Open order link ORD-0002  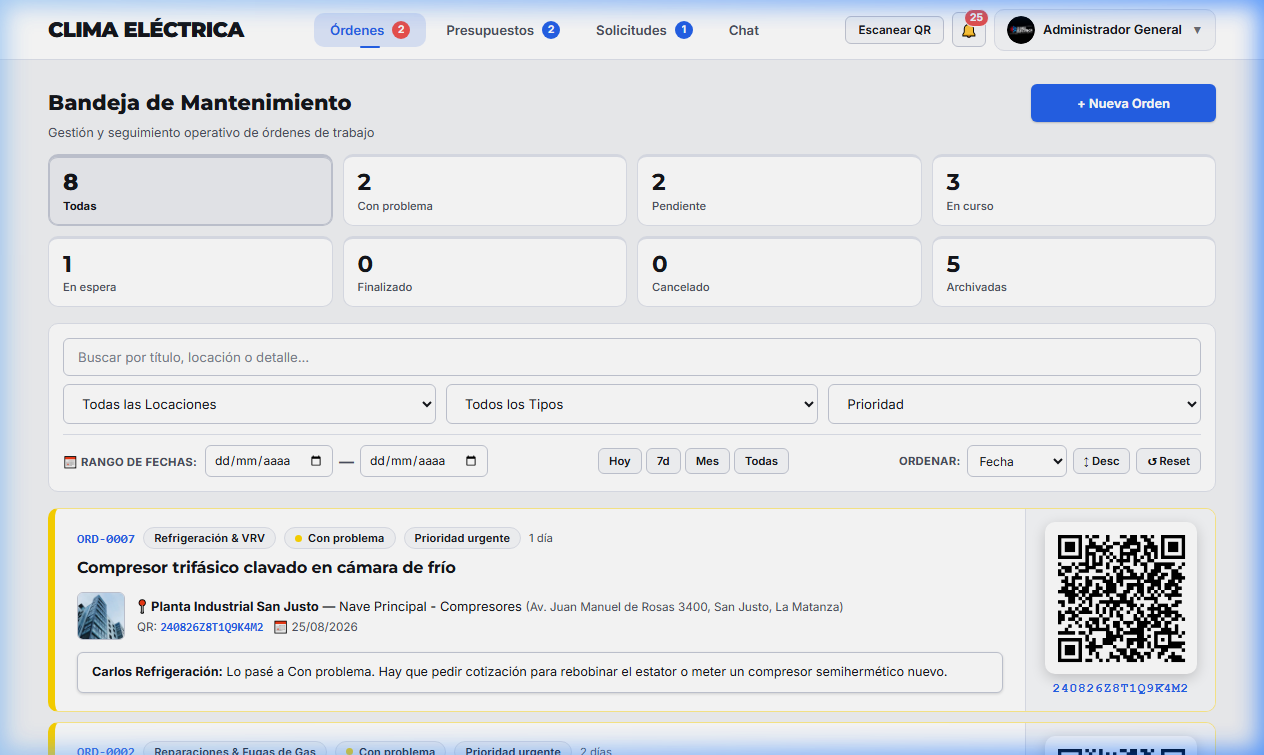click(106, 751)
